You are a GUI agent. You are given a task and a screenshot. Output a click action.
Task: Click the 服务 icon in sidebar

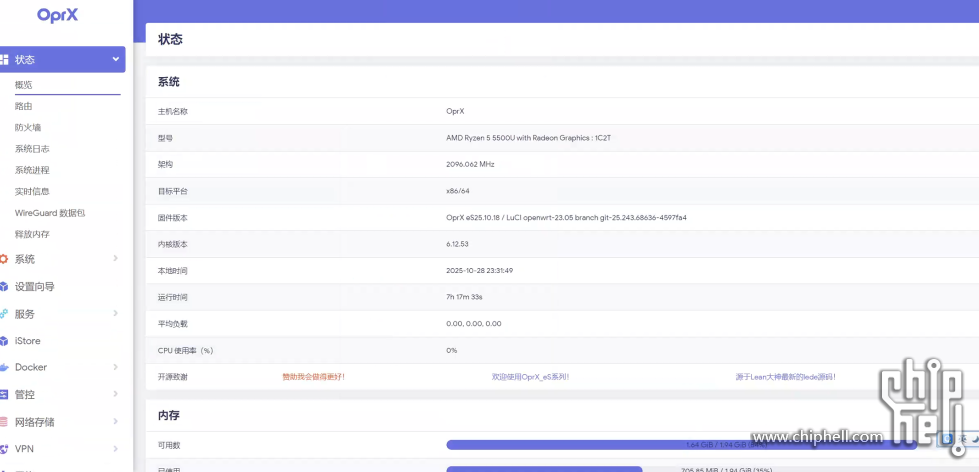pos(4,314)
